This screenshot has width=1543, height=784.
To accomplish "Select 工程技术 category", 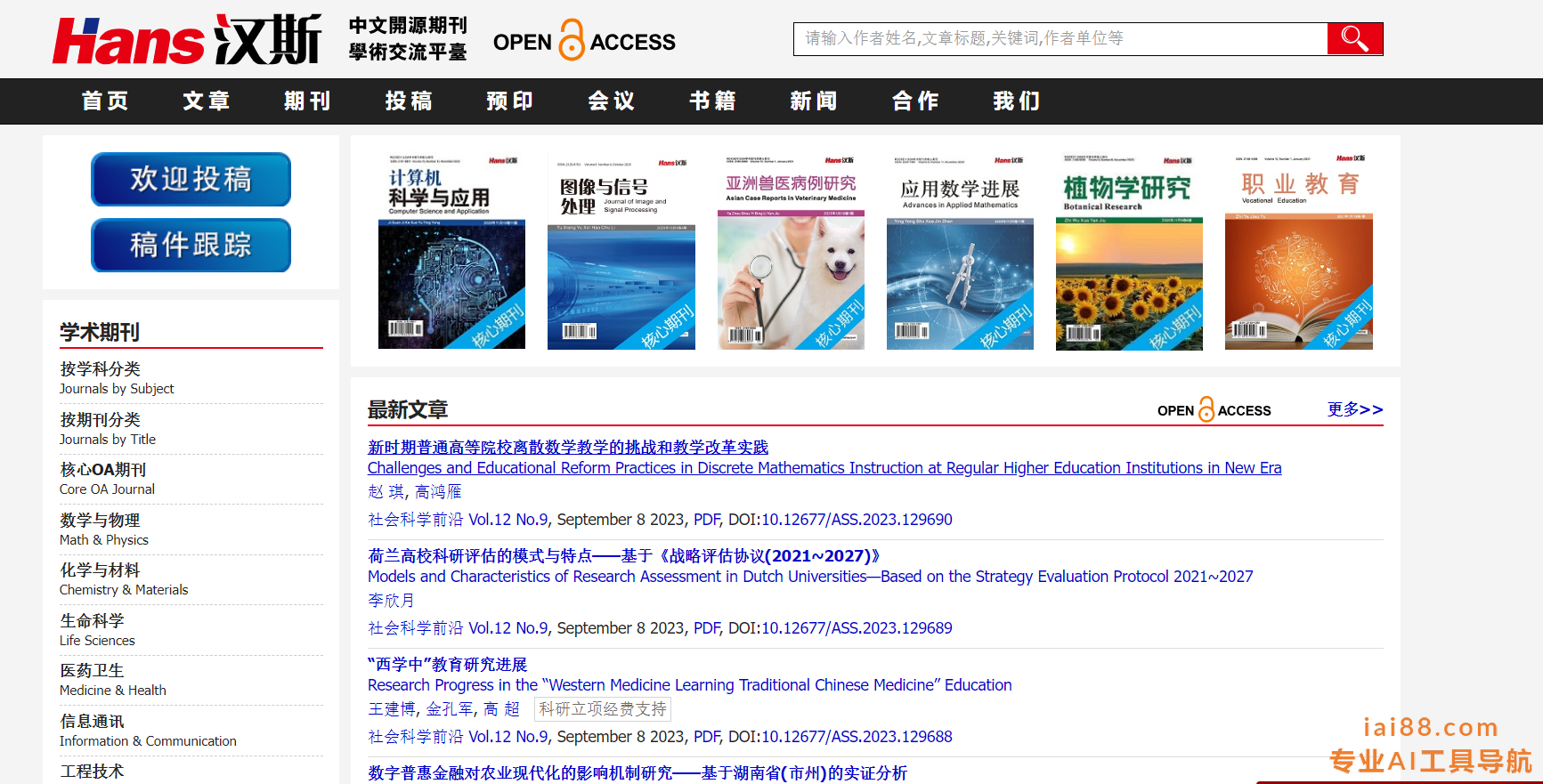I will (x=92, y=772).
